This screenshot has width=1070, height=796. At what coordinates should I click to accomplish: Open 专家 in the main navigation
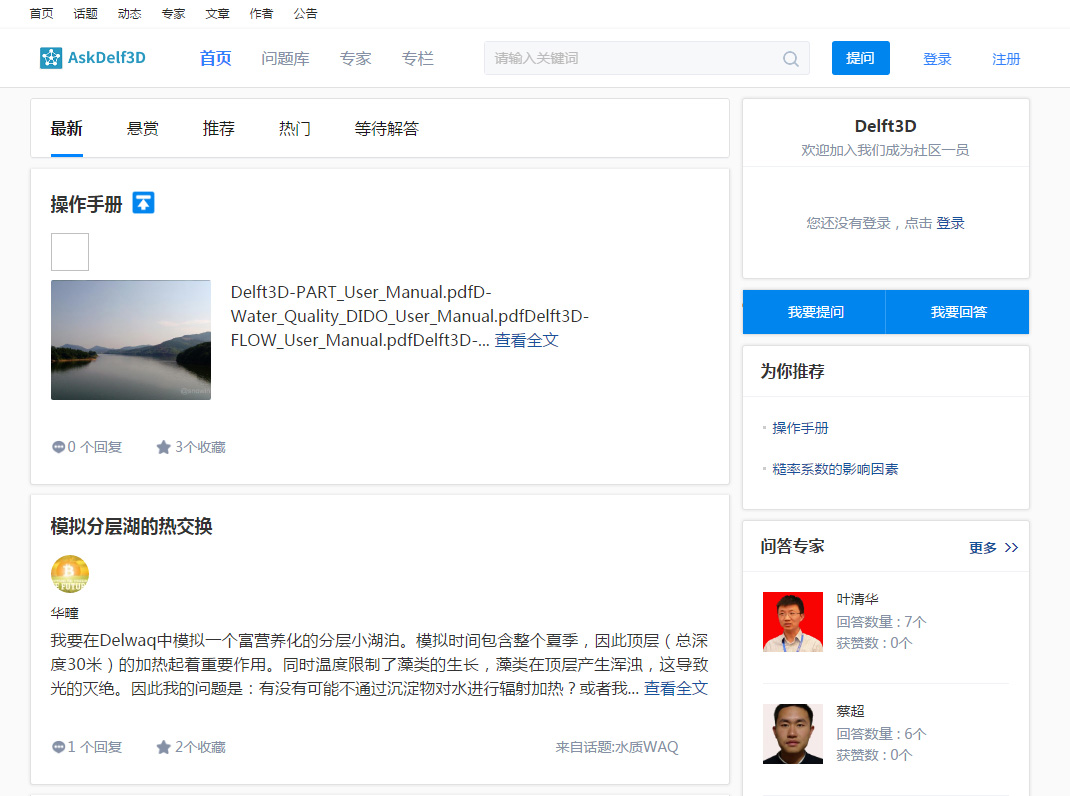point(356,59)
